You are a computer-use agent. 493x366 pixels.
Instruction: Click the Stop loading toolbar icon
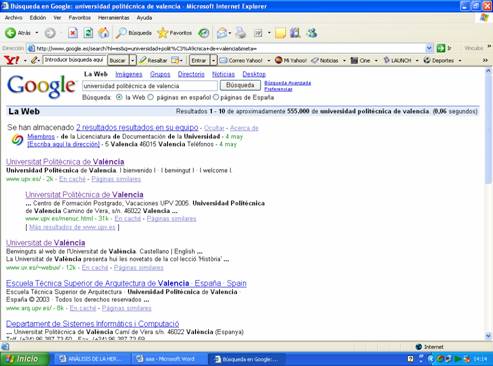73,33
